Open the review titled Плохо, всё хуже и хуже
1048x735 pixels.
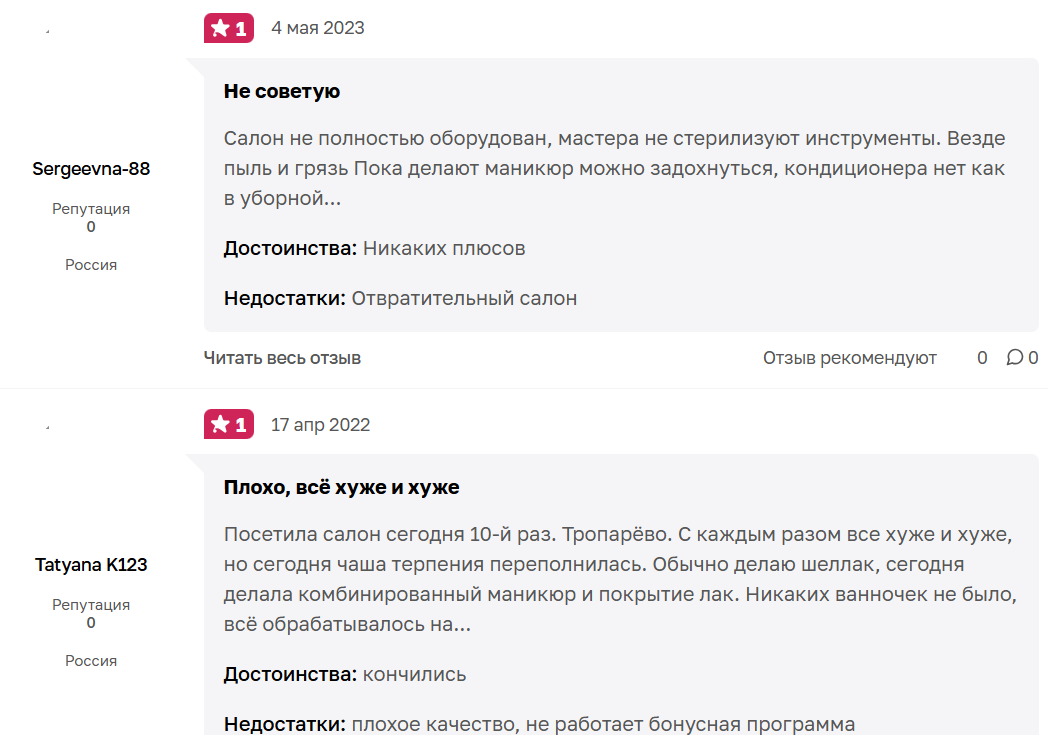[x=342, y=487]
